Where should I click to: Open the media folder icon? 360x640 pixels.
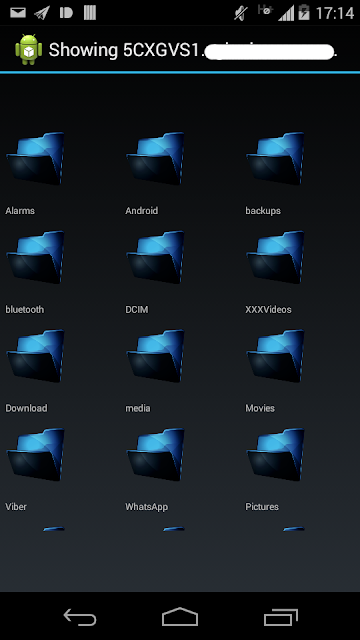(x=156, y=356)
